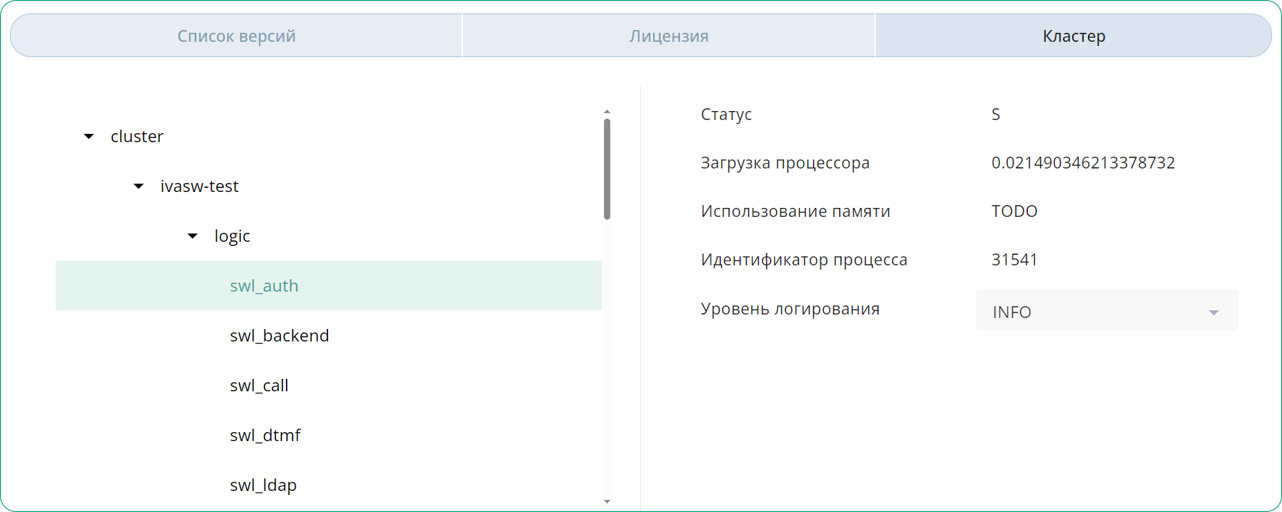Collapse the cluster node arrow
This screenshot has width=1282, height=512.
(x=89, y=136)
